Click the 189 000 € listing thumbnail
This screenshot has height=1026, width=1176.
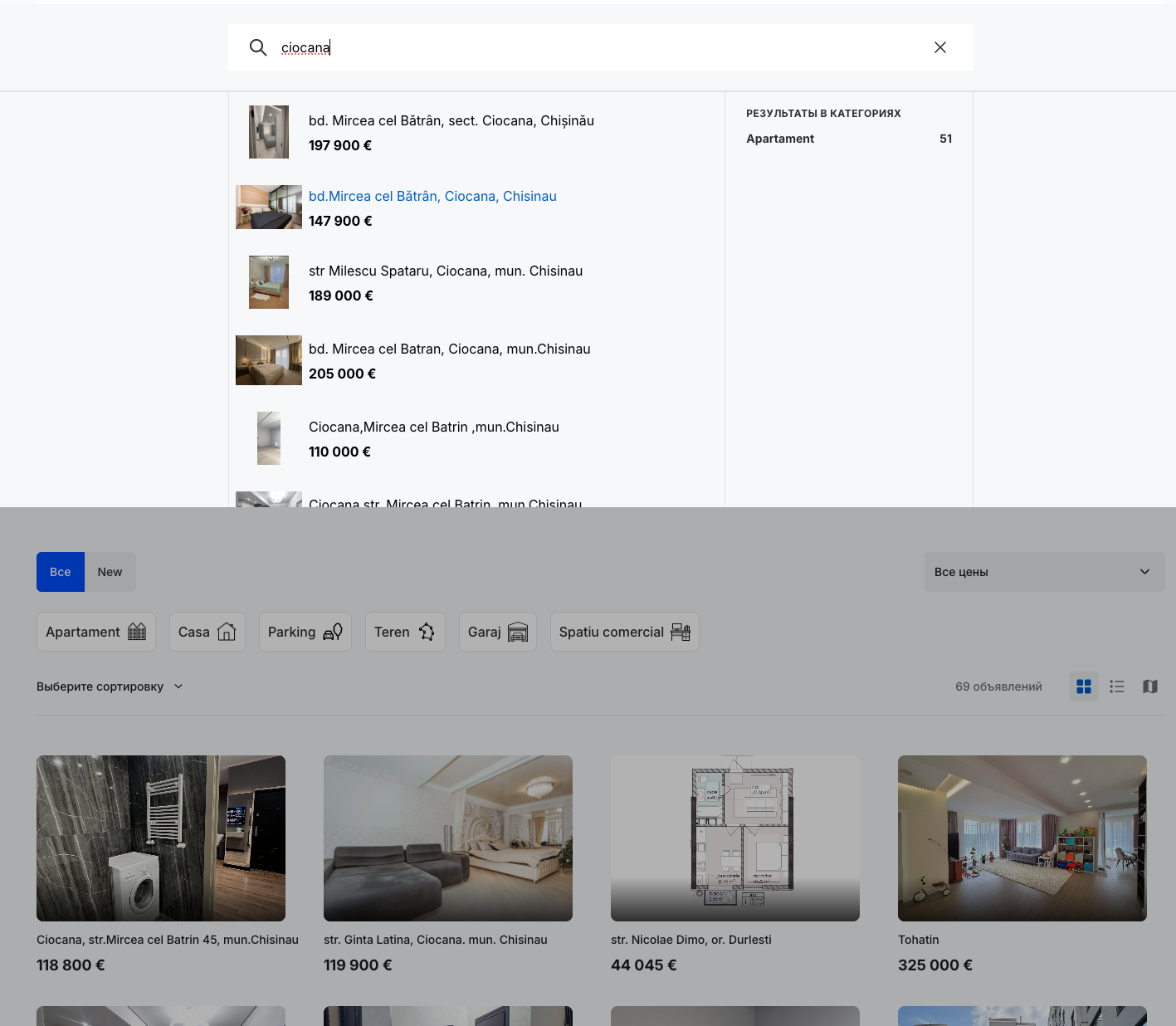[269, 282]
